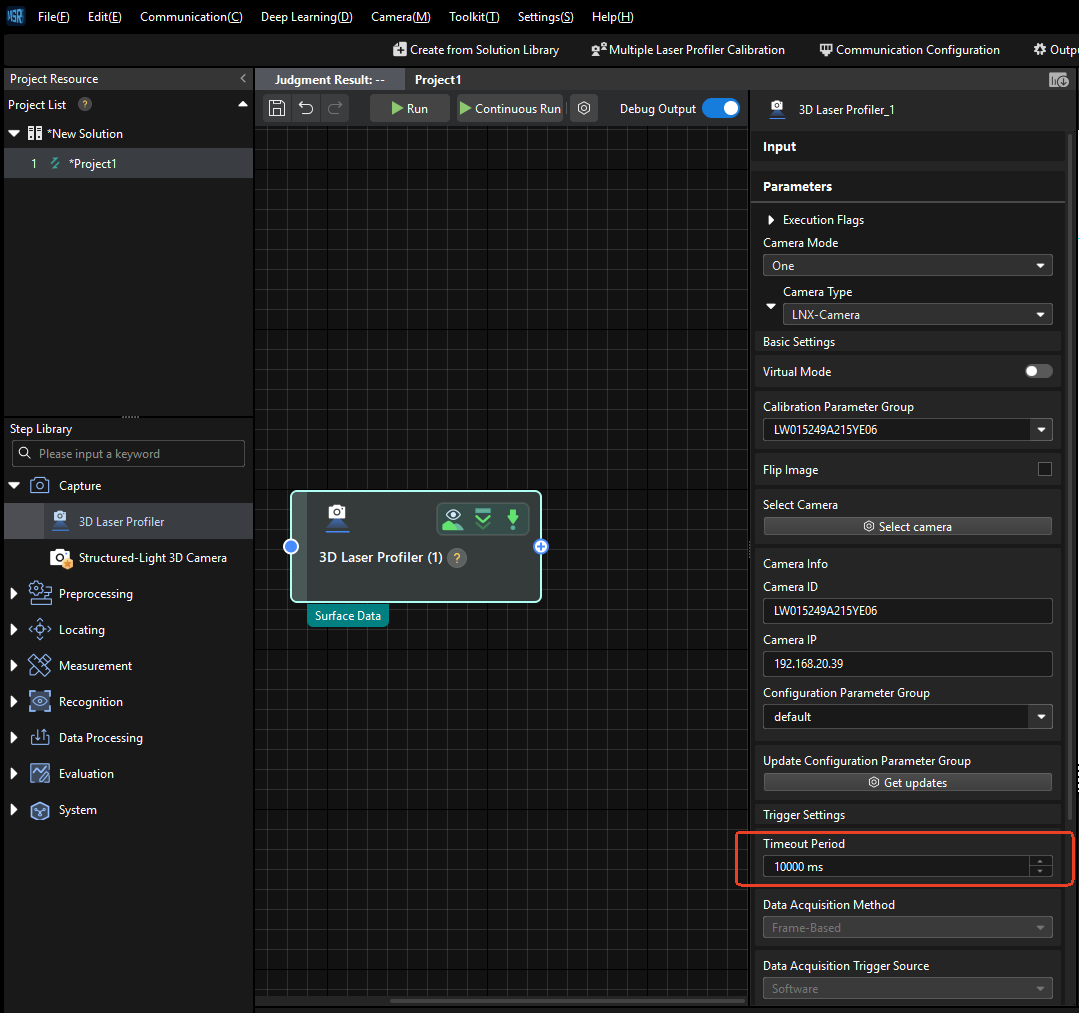This screenshot has height=1013, width=1079.
Task: Enable the Virtual Mode toggle
Action: 1038,371
